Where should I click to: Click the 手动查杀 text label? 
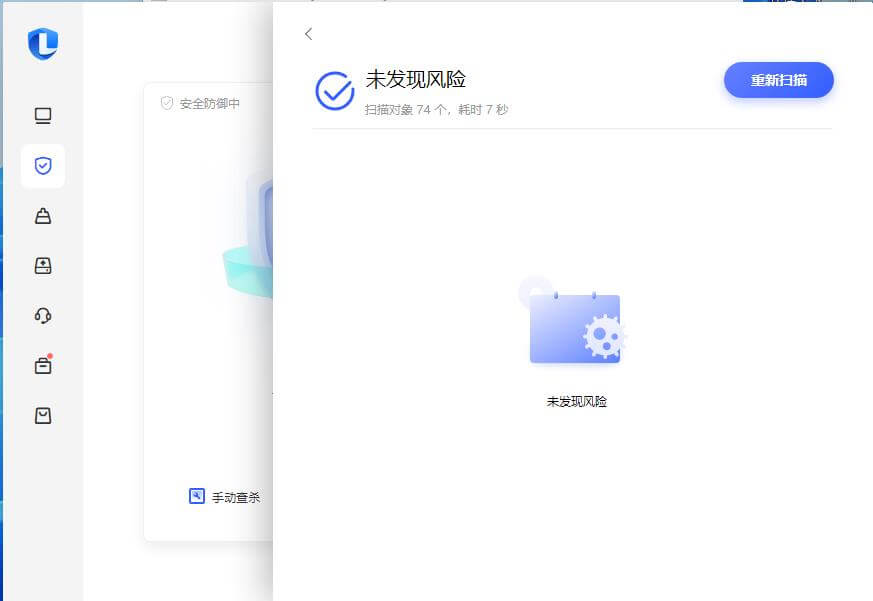pyautogui.click(x=236, y=497)
